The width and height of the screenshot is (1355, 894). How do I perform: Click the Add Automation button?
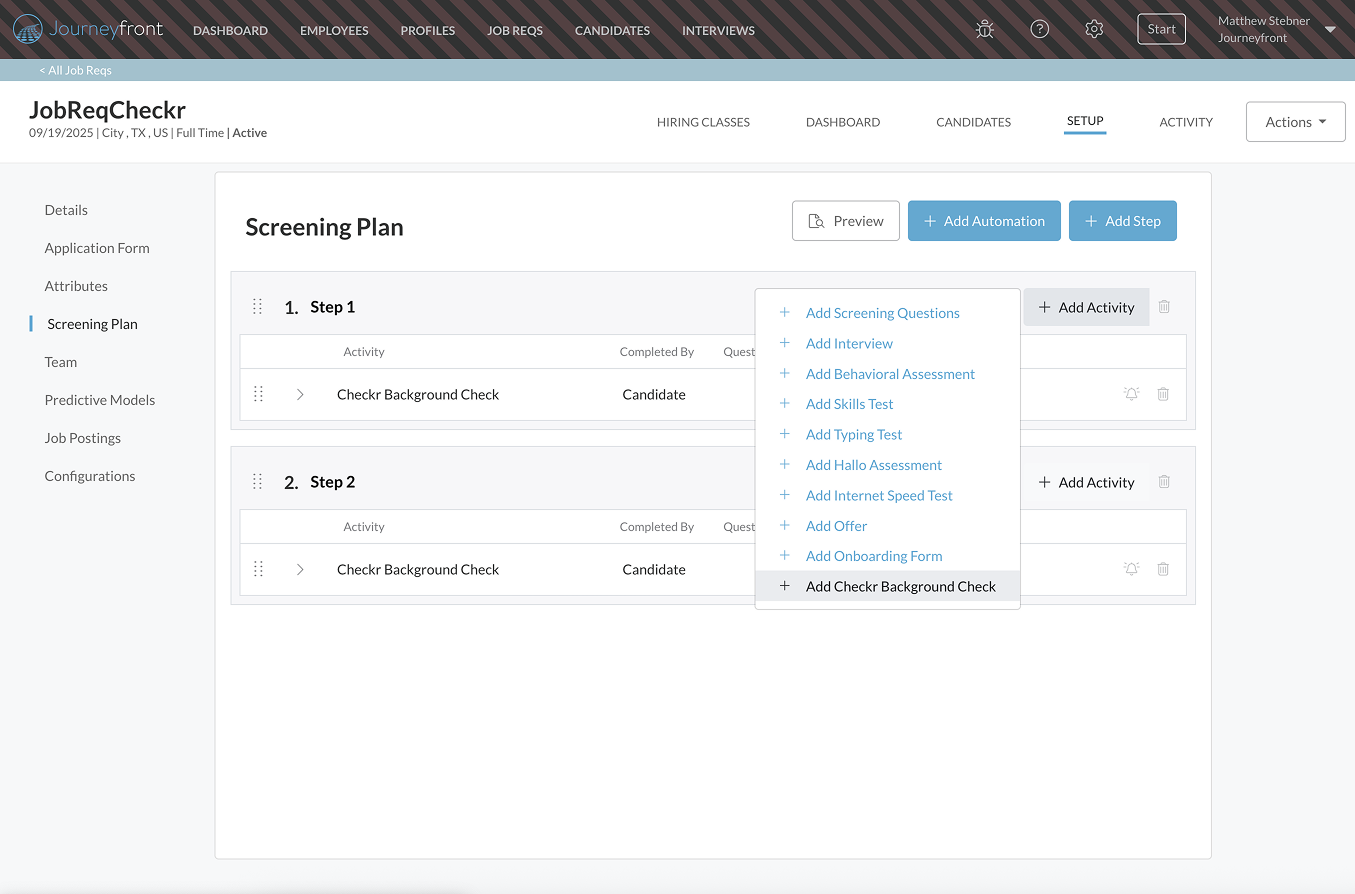(984, 221)
